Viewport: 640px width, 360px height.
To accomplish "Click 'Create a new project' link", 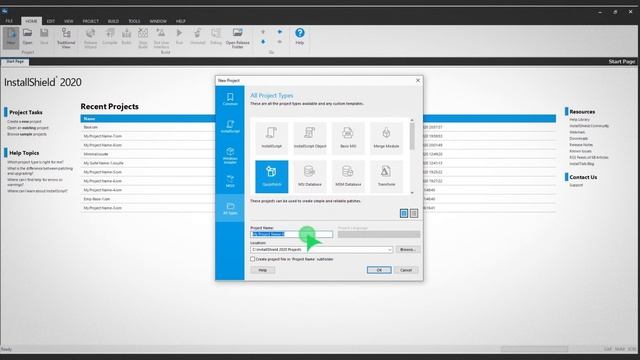I will tap(24, 122).
